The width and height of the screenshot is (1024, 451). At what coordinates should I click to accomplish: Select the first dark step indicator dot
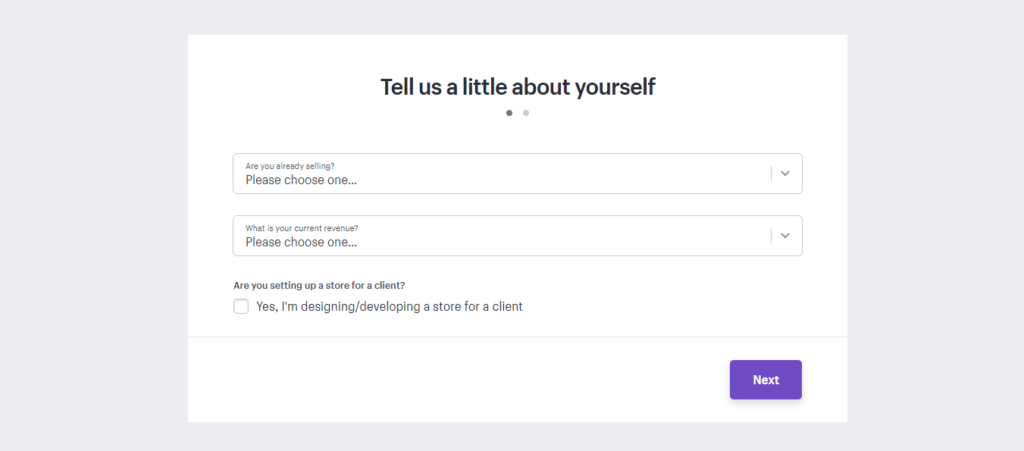[509, 113]
